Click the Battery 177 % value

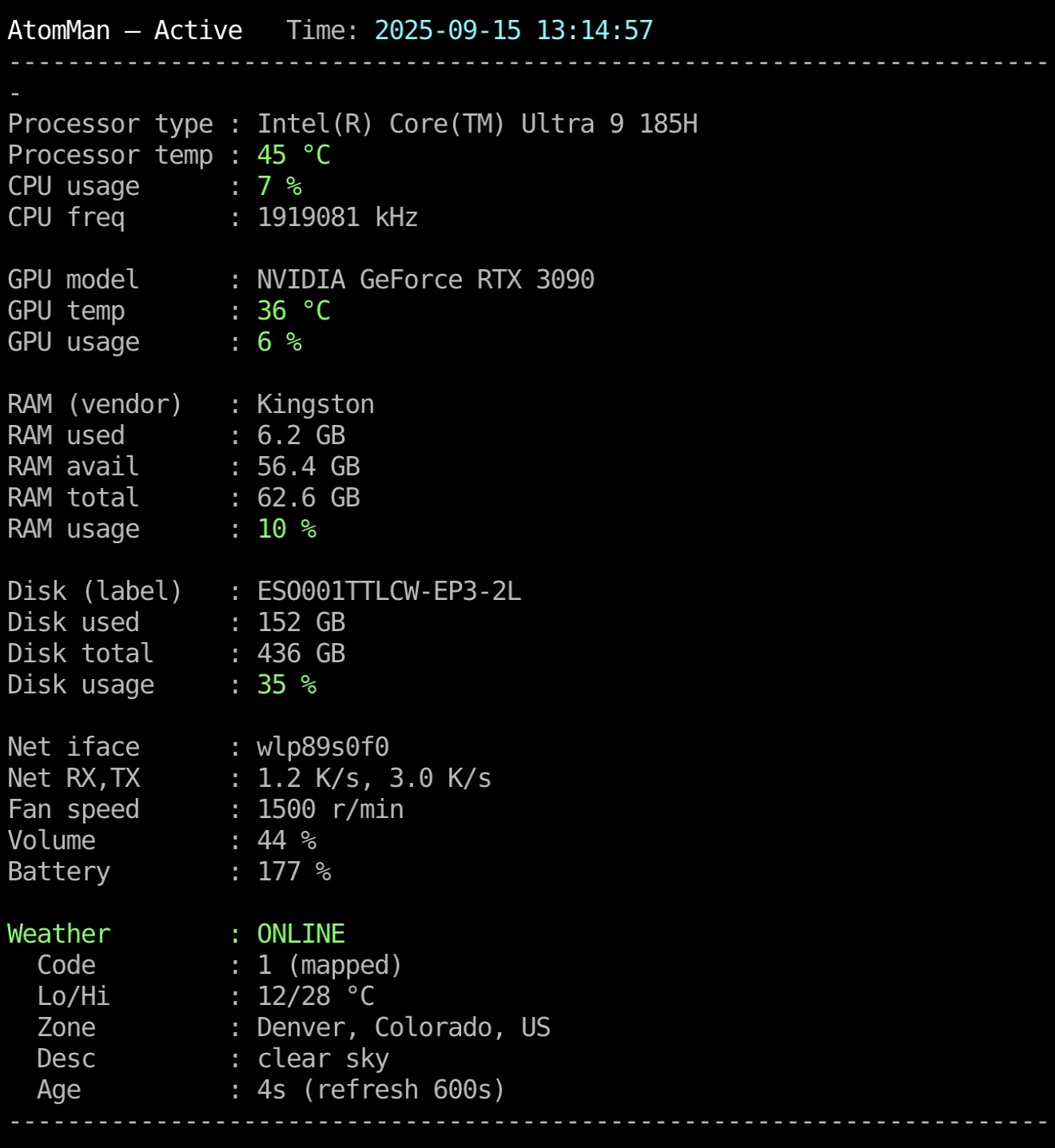[x=293, y=872]
